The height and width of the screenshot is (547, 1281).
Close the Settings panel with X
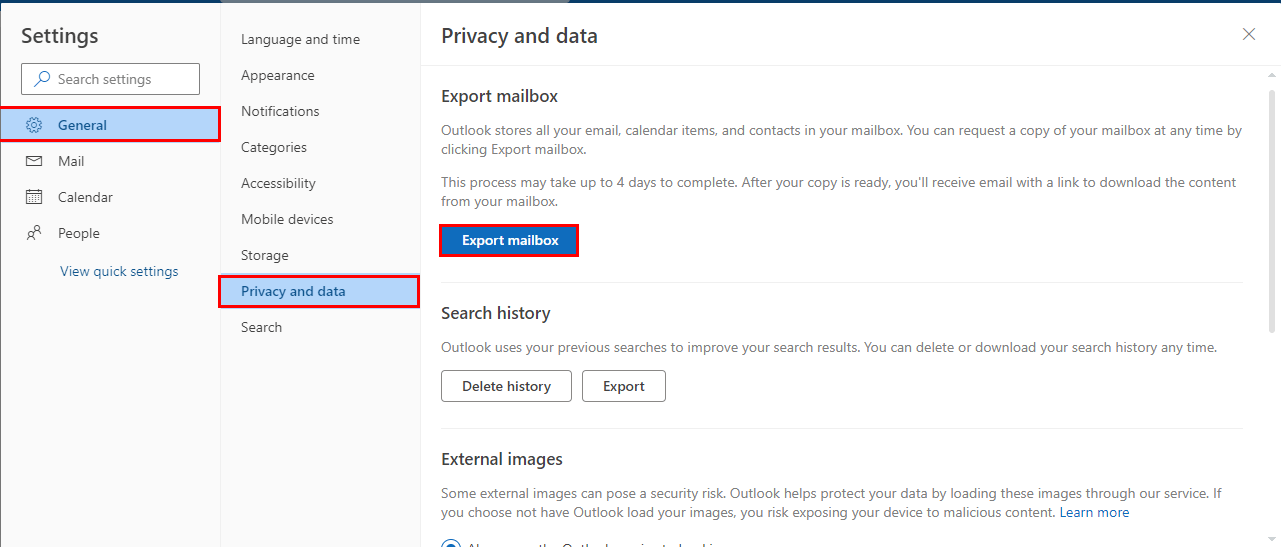[1249, 34]
